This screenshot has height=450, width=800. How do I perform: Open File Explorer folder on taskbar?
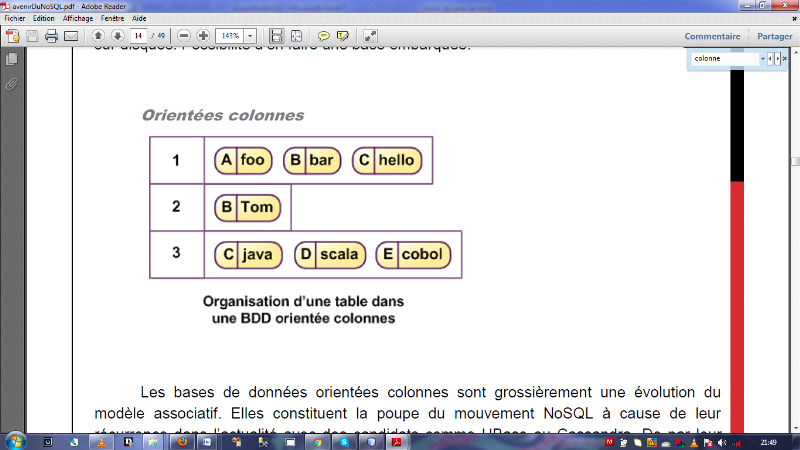(x=153, y=442)
